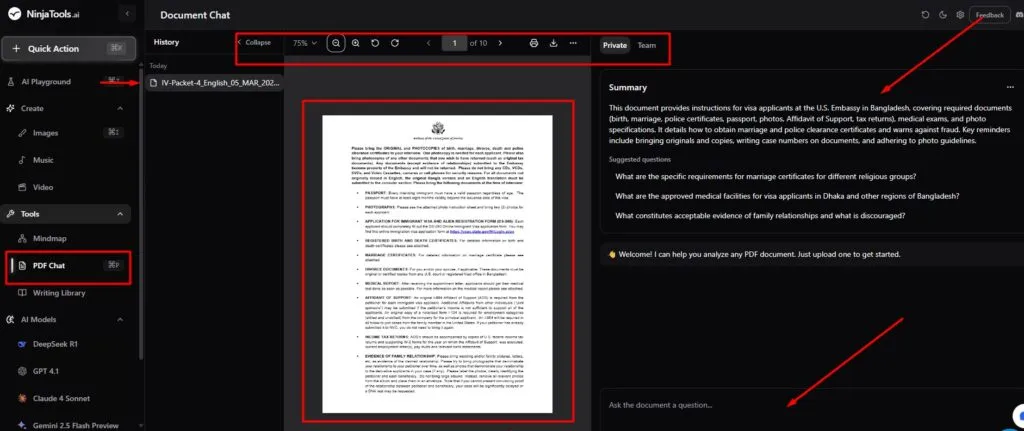Rotate the PDF clockwise
This screenshot has height=431, width=1024.
click(395, 43)
